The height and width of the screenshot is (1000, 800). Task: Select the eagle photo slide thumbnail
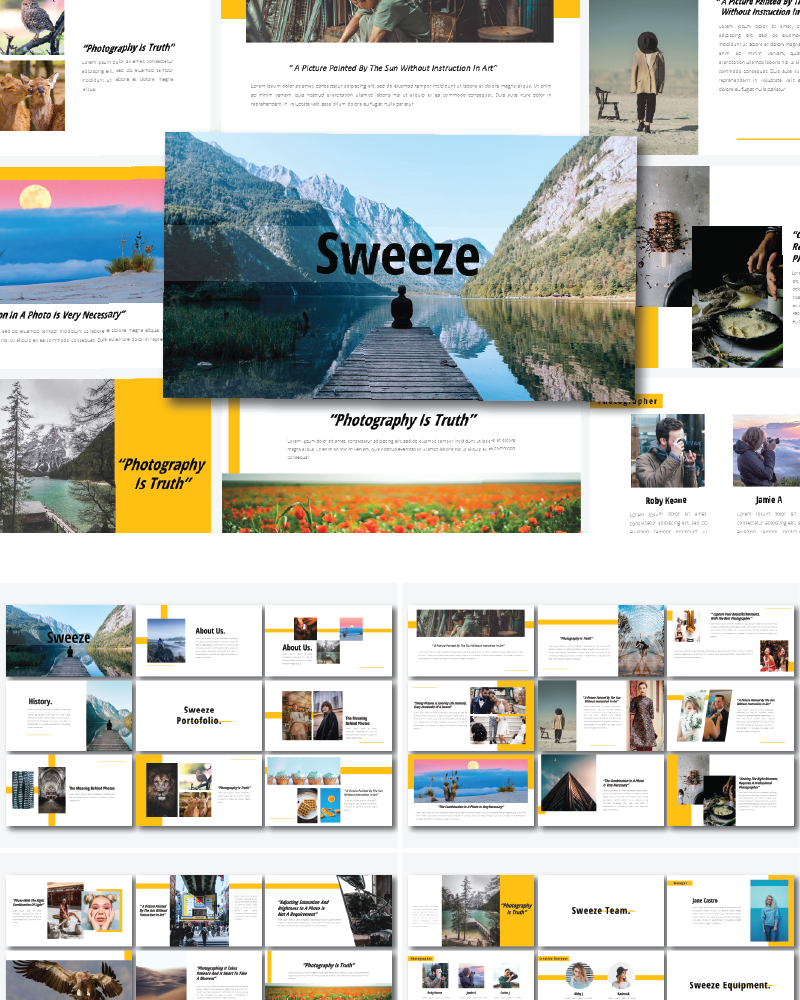pyautogui.click(x=68, y=985)
